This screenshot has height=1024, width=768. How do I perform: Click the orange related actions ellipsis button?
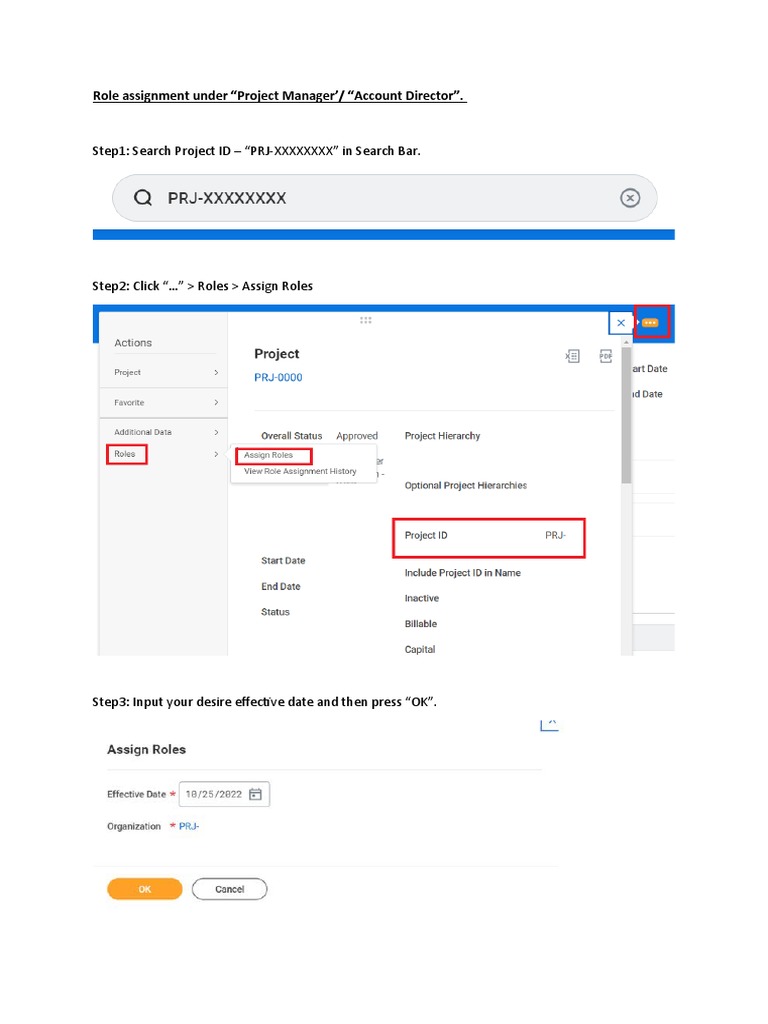650,323
